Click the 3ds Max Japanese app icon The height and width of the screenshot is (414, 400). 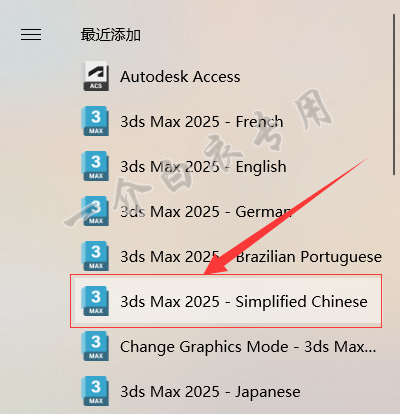(96, 391)
